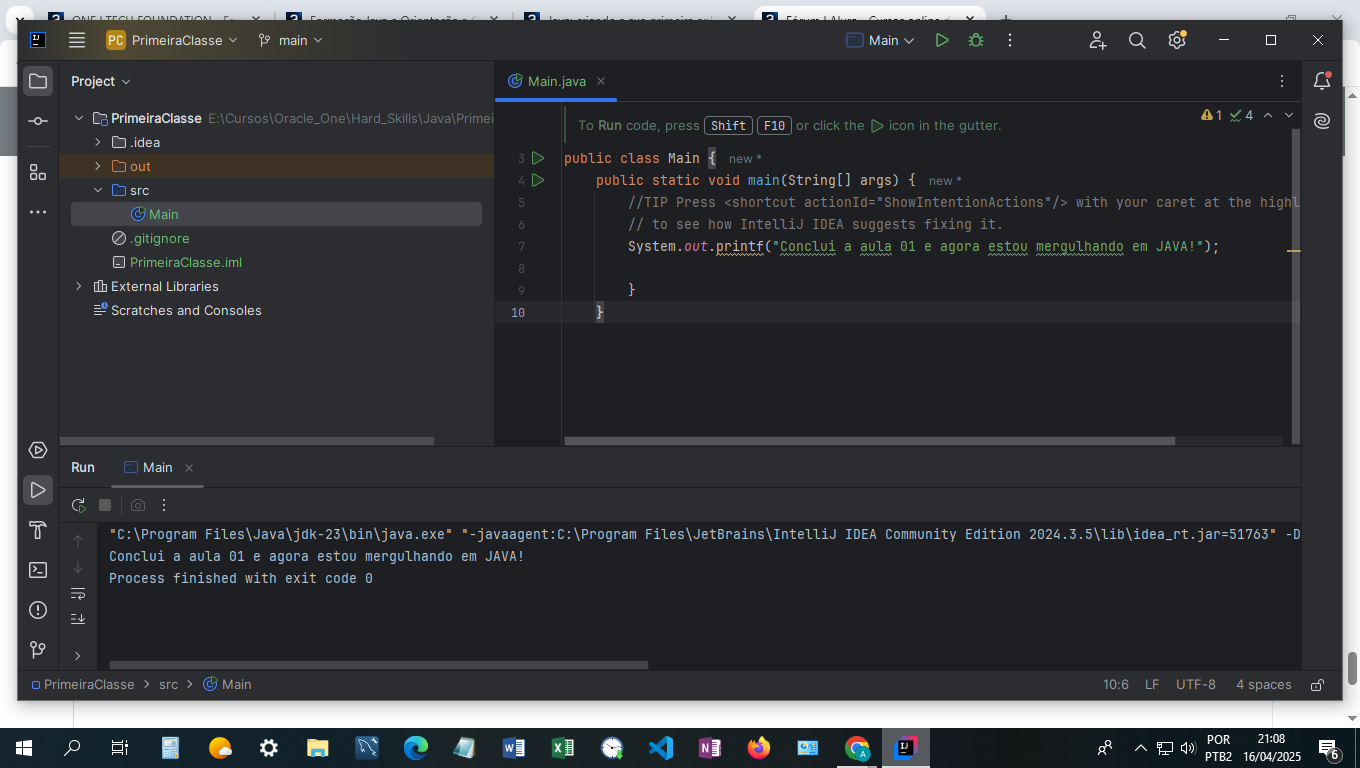Image resolution: width=1360 pixels, height=768 pixels.
Task: Open editor tab actions menu
Action: [x=1282, y=81]
